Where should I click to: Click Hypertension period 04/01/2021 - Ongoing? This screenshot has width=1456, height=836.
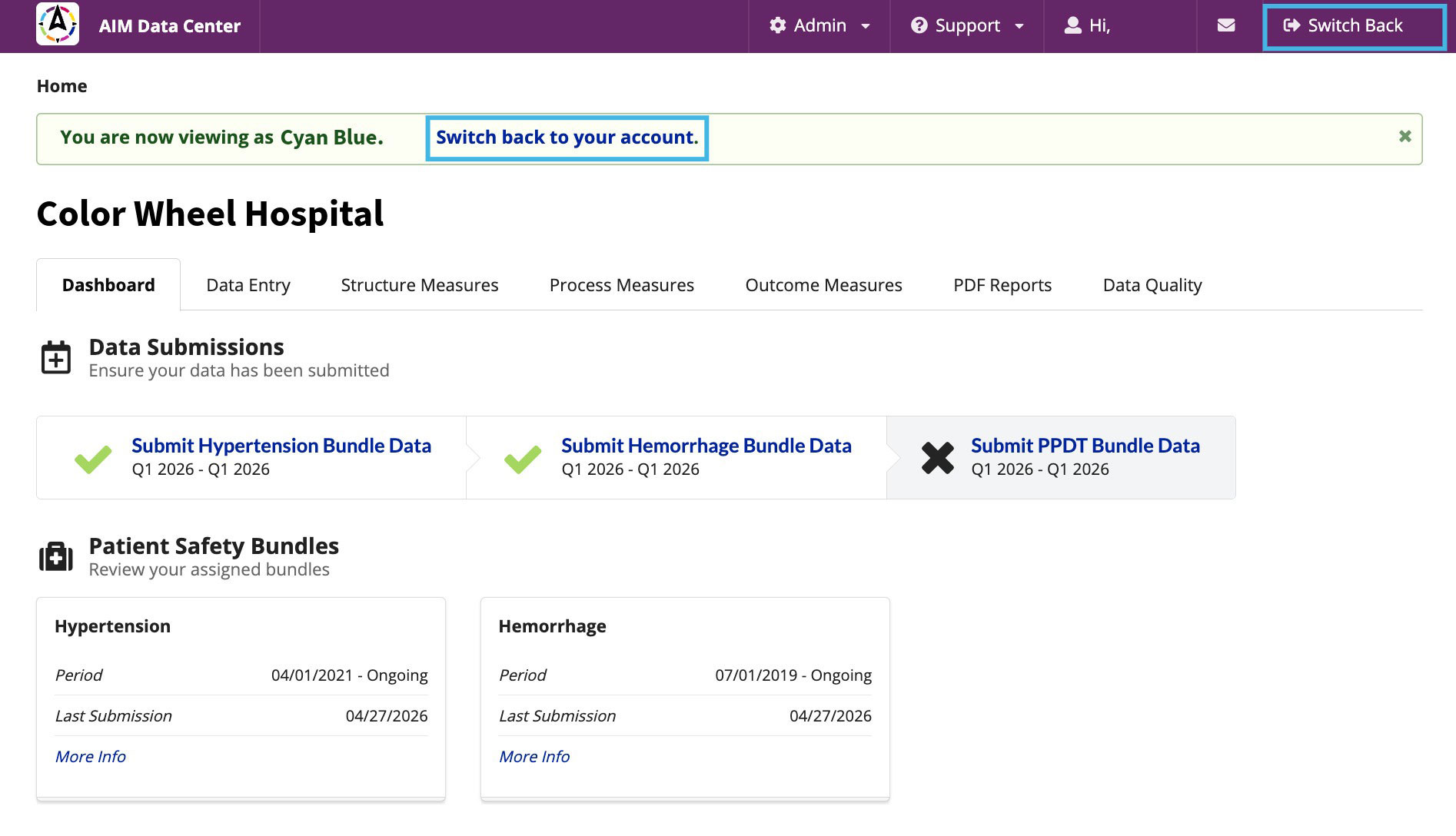(350, 675)
